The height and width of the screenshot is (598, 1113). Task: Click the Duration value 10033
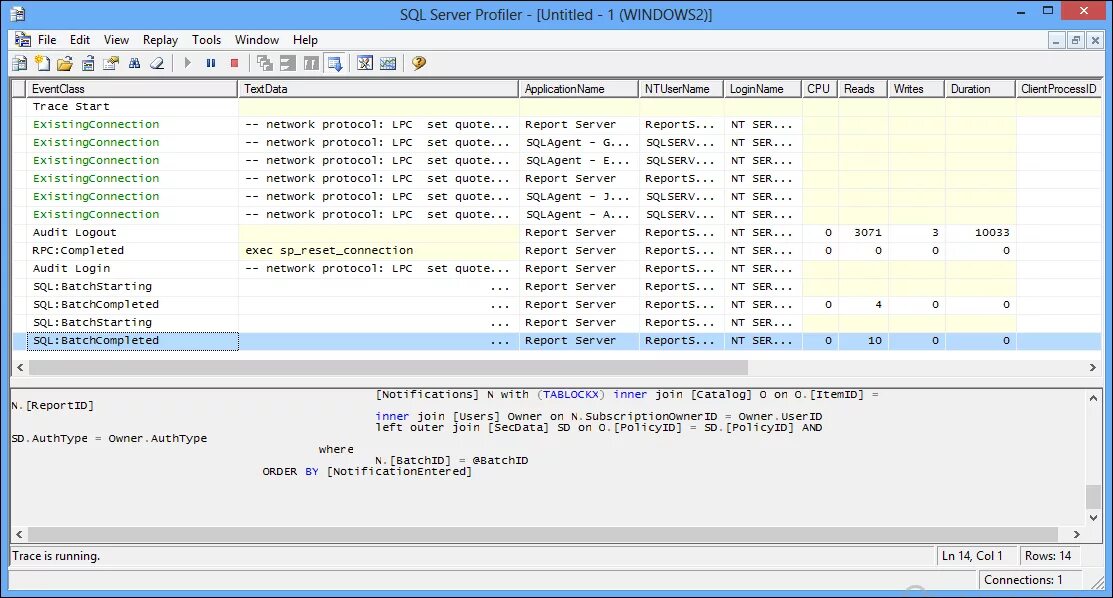(992, 232)
